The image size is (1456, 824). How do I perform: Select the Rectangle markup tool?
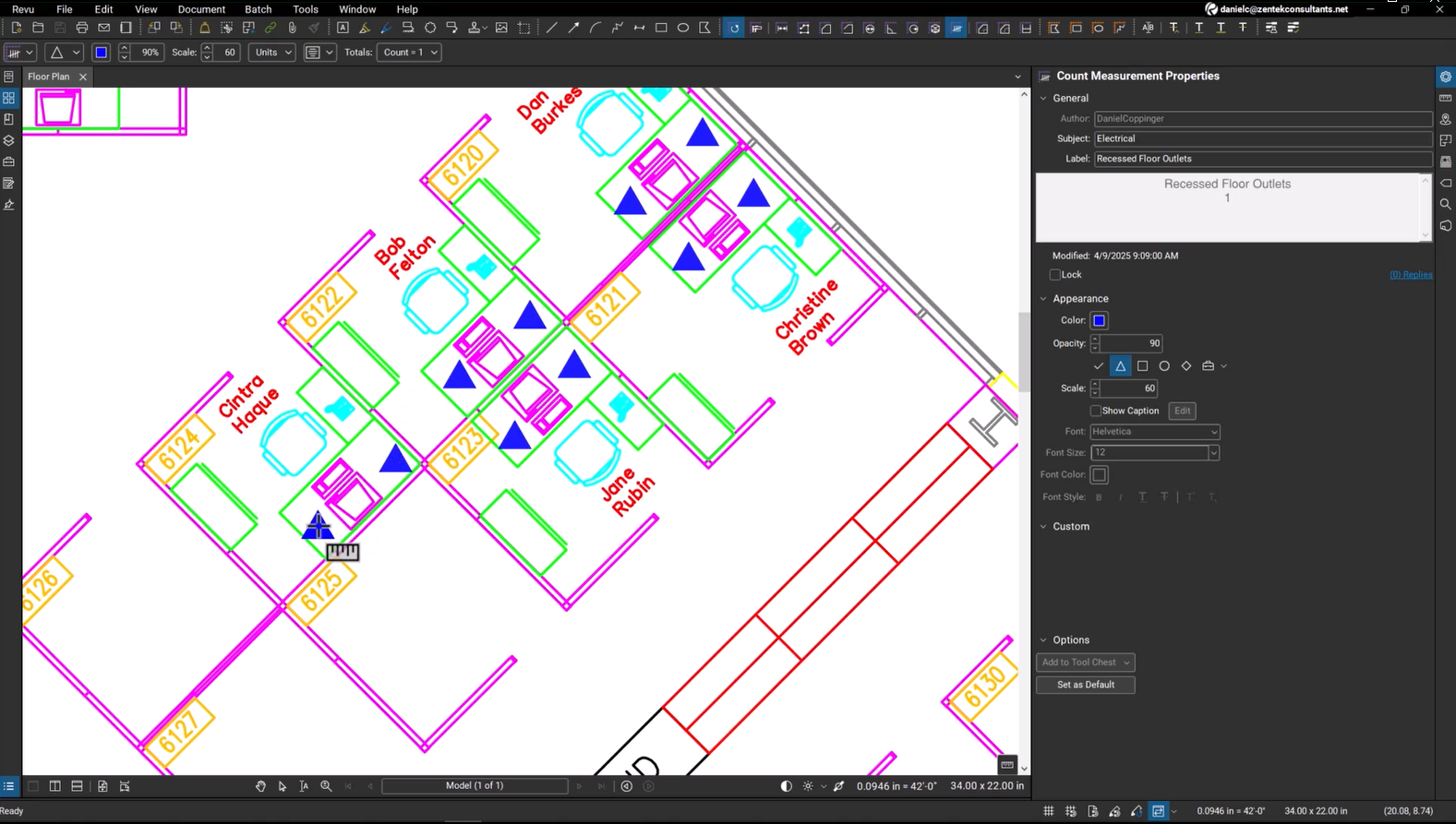pos(661,29)
